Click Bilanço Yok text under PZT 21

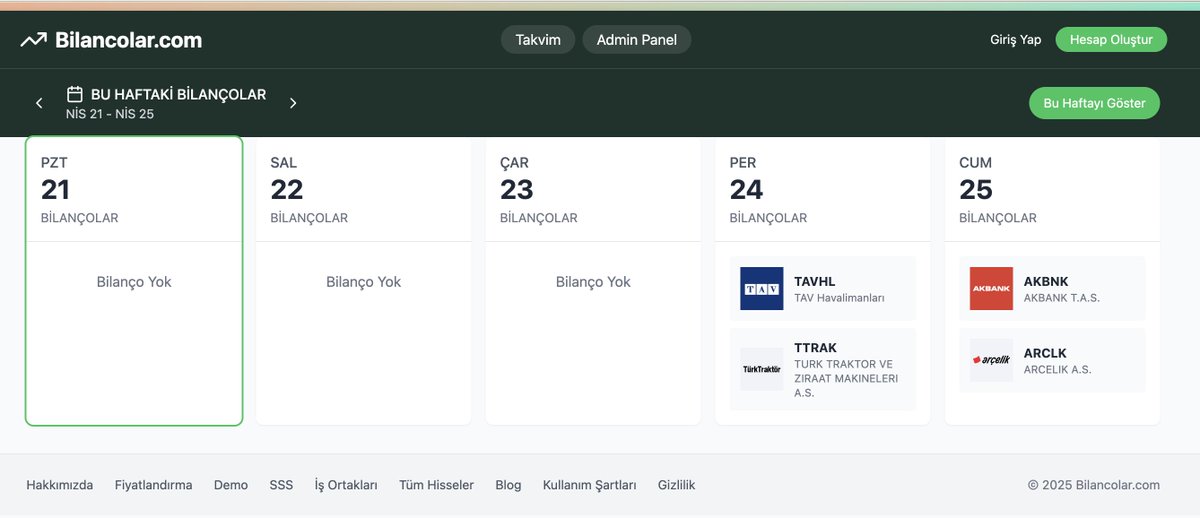[134, 282]
